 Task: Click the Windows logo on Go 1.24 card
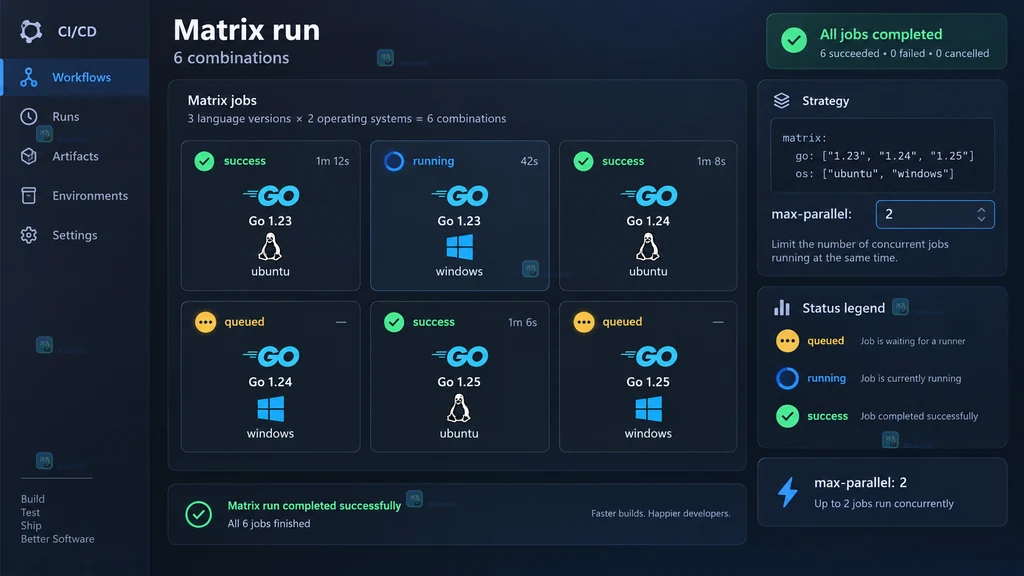270,409
